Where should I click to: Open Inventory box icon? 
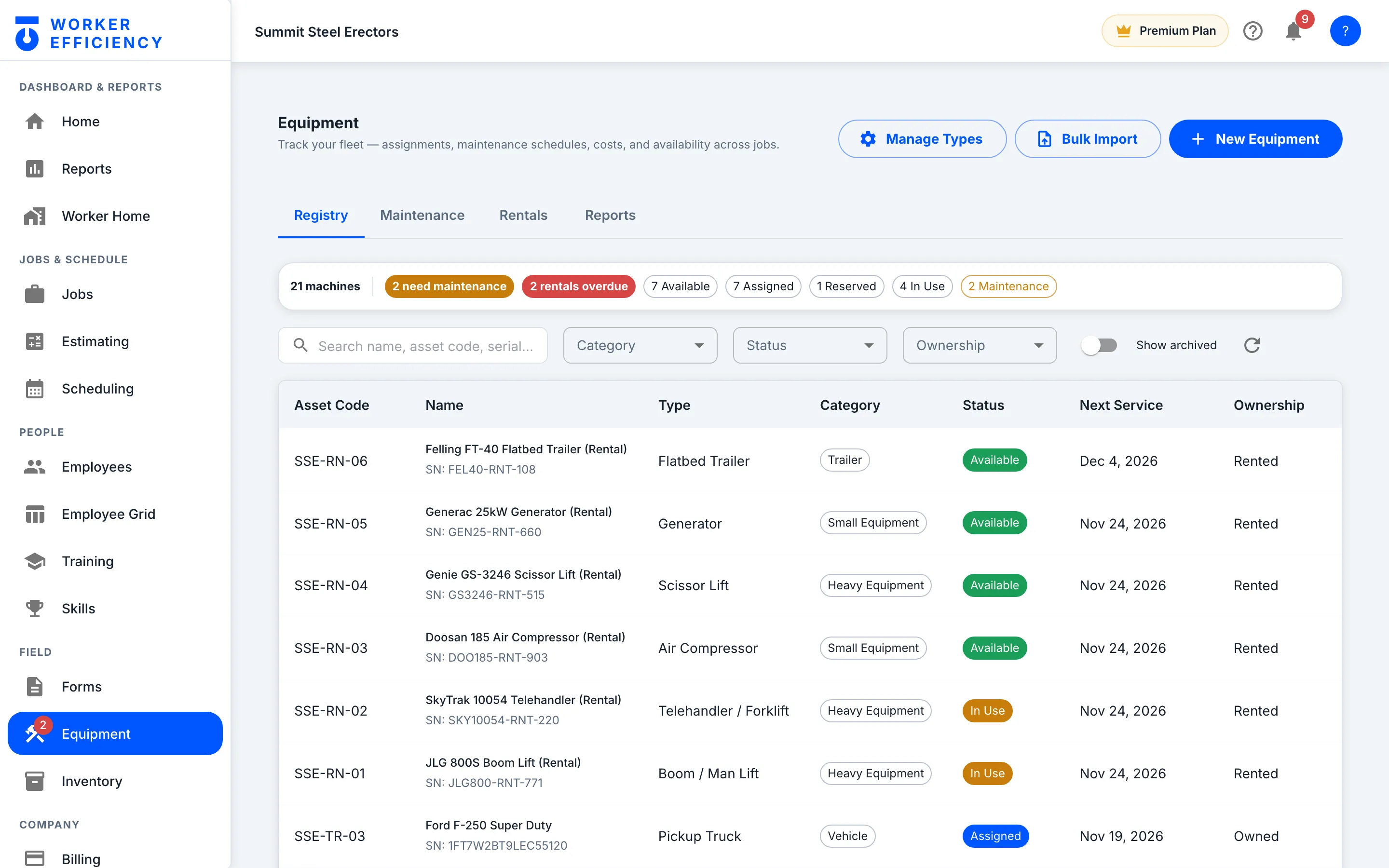[34, 781]
